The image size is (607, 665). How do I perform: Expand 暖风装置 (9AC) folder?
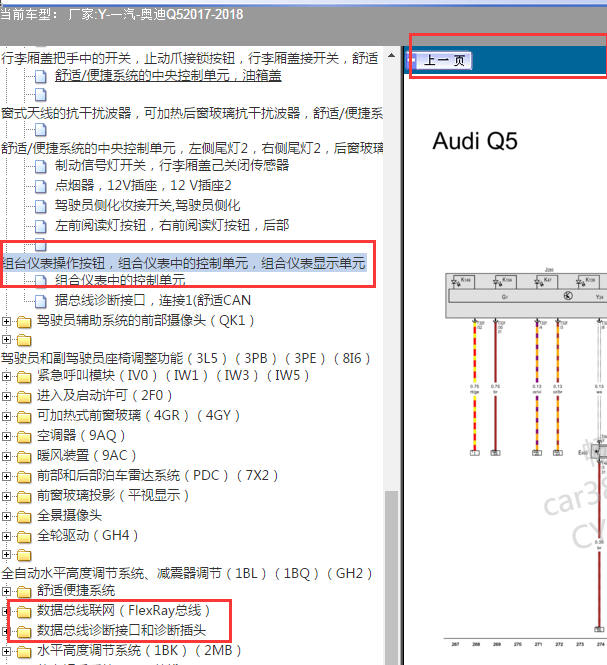[6, 456]
